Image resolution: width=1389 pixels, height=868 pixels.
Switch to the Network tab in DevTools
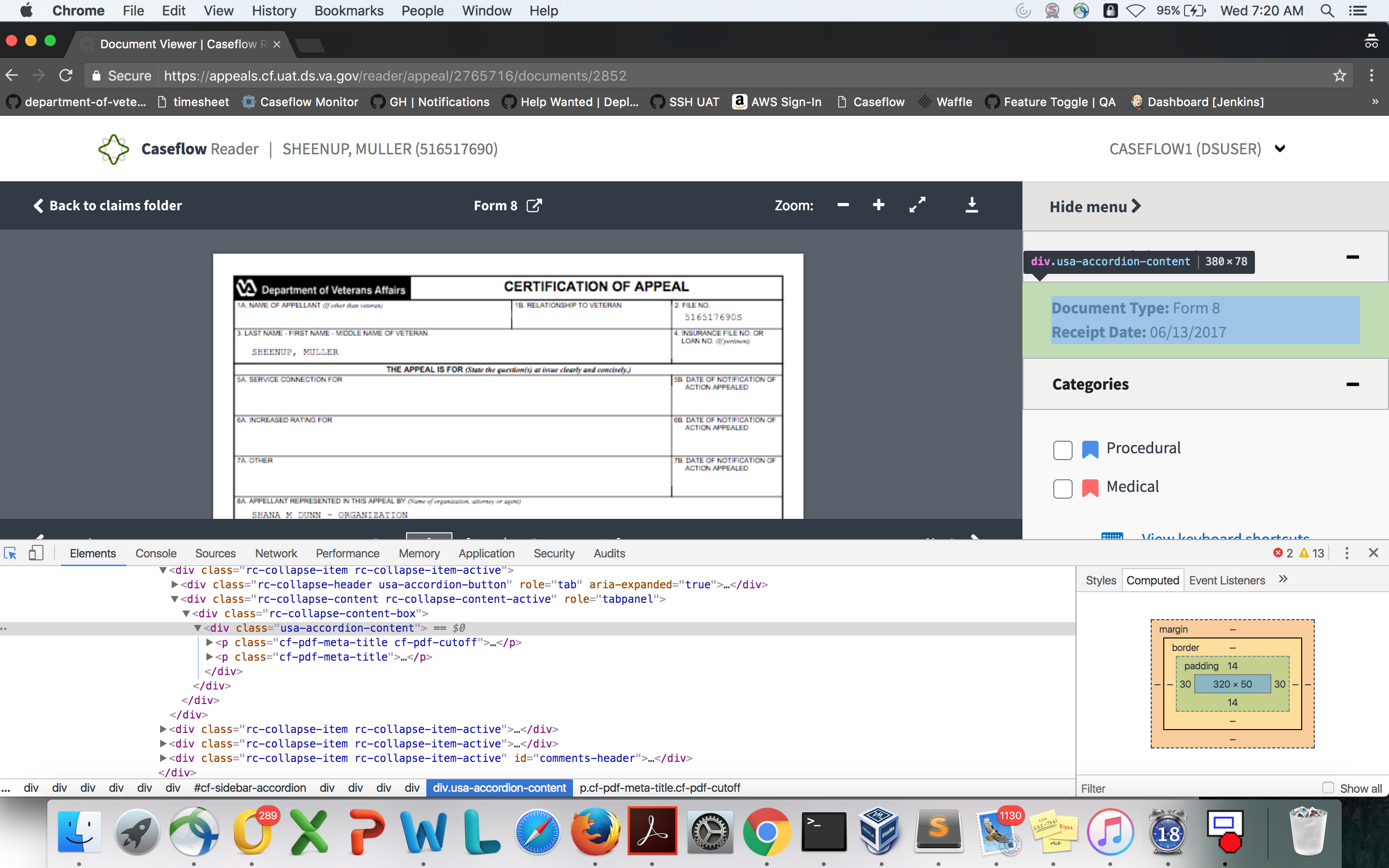point(276,554)
